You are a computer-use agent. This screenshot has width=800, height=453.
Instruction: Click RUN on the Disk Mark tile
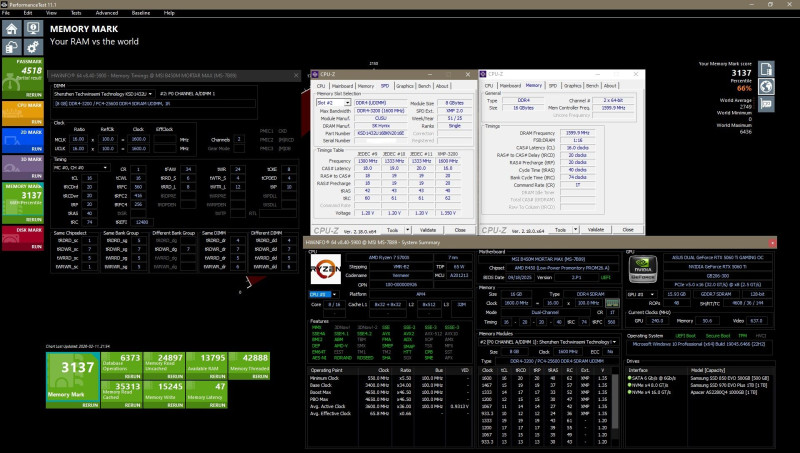[37, 247]
